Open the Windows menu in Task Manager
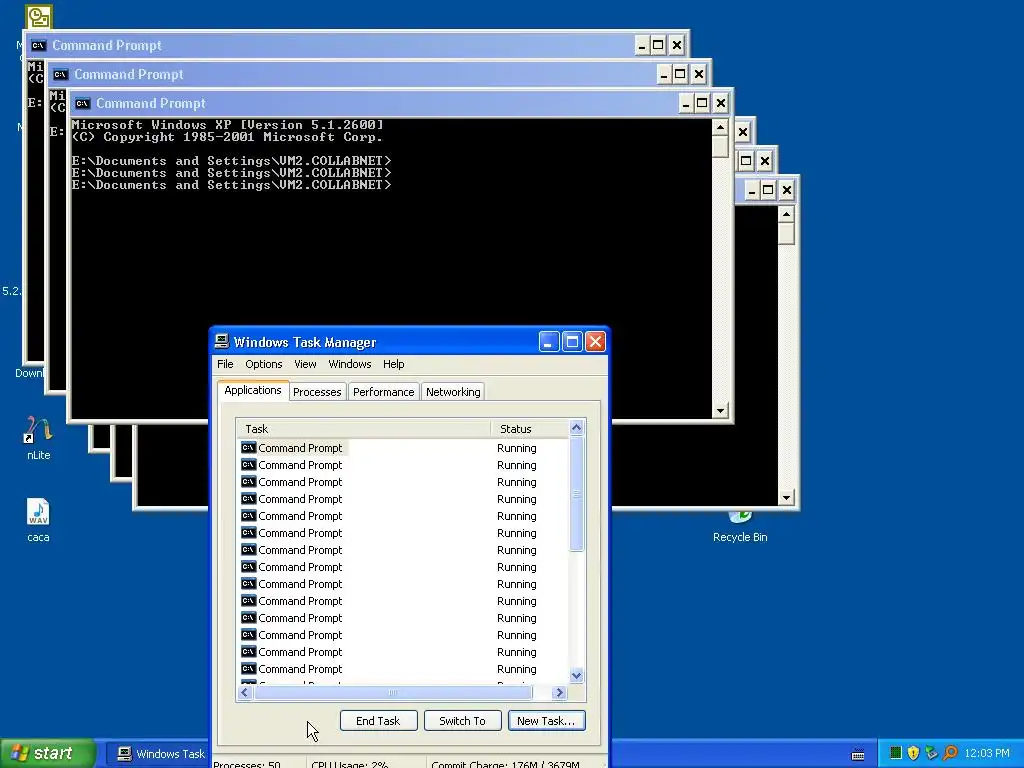This screenshot has width=1024, height=768. pos(349,364)
